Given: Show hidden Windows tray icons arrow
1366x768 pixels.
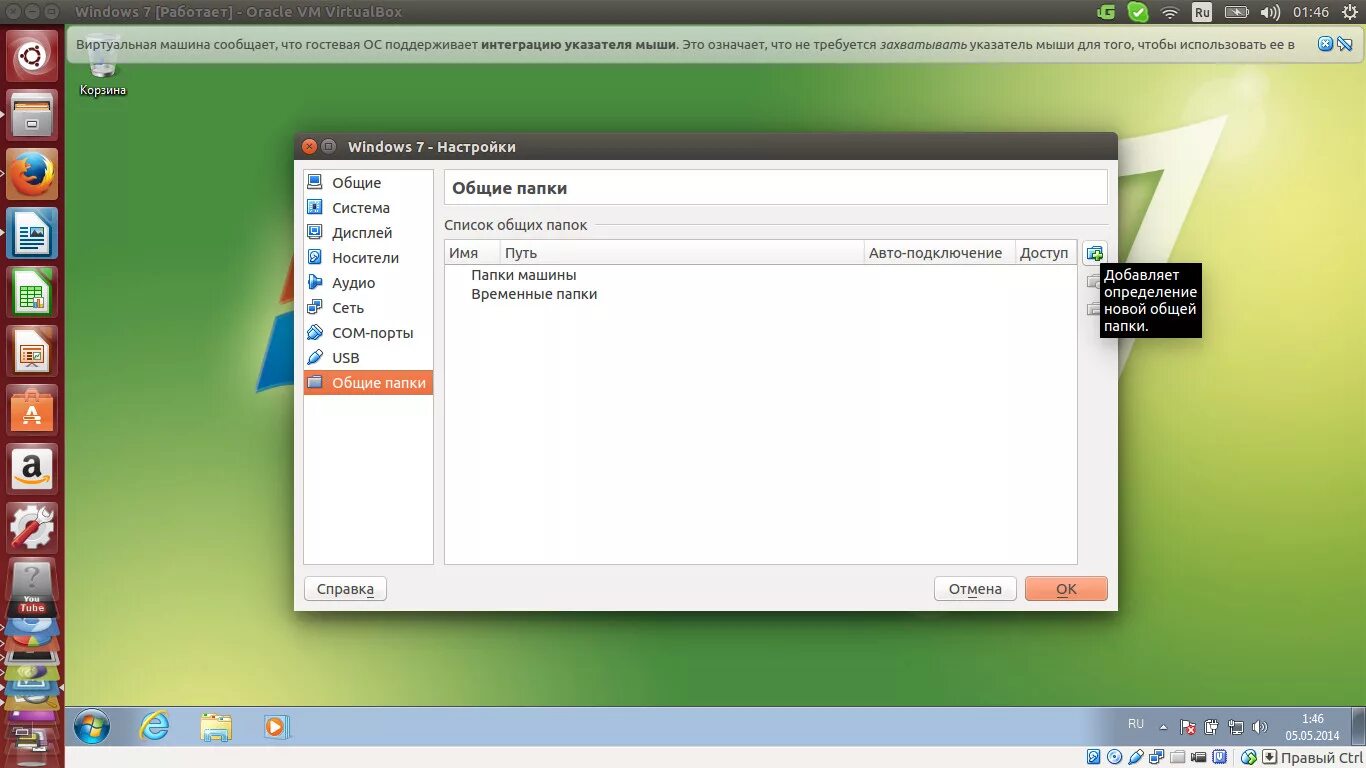Looking at the screenshot, I should [x=1163, y=727].
